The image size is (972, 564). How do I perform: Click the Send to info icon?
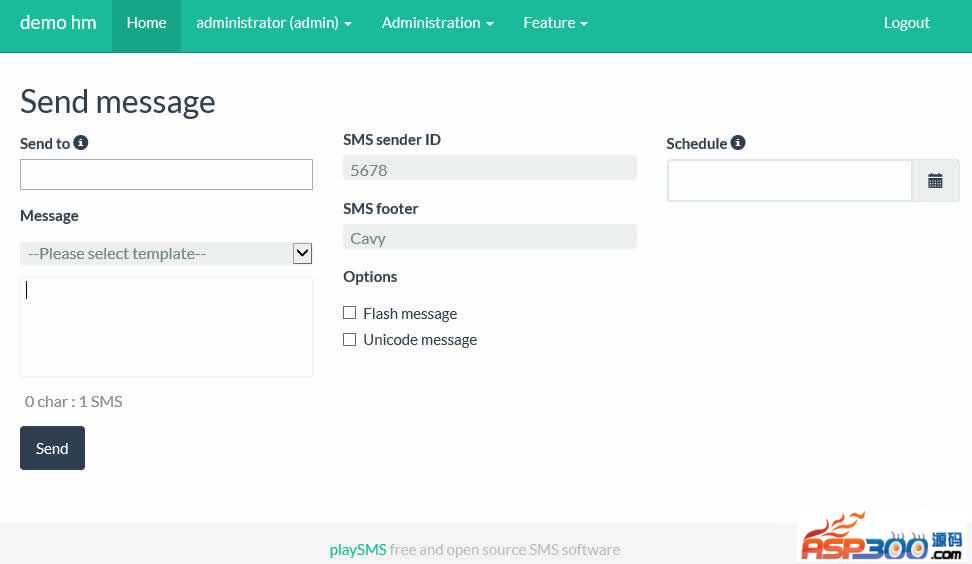click(x=81, y=143)
